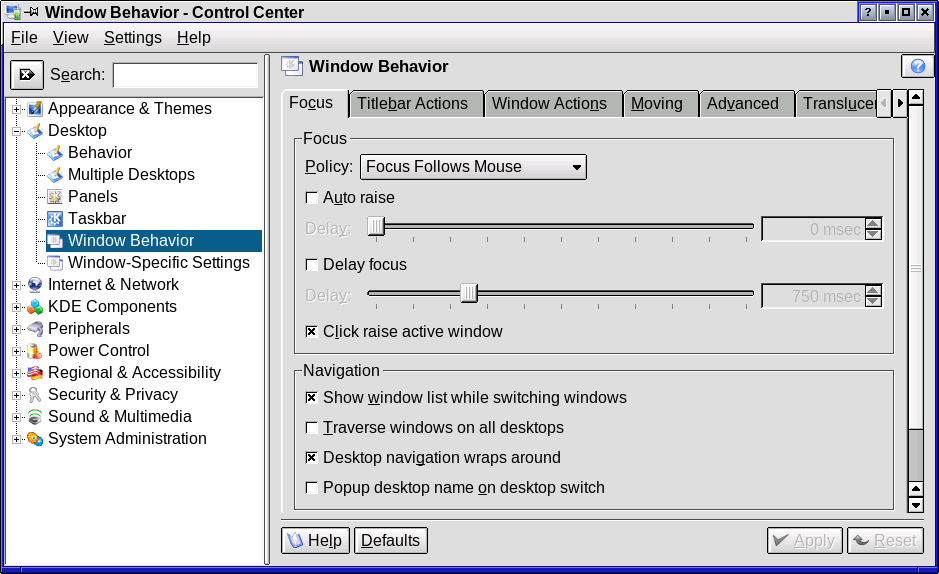Click the help icon at top right of panel
The image size is (939, 574).
click(917, 66)
